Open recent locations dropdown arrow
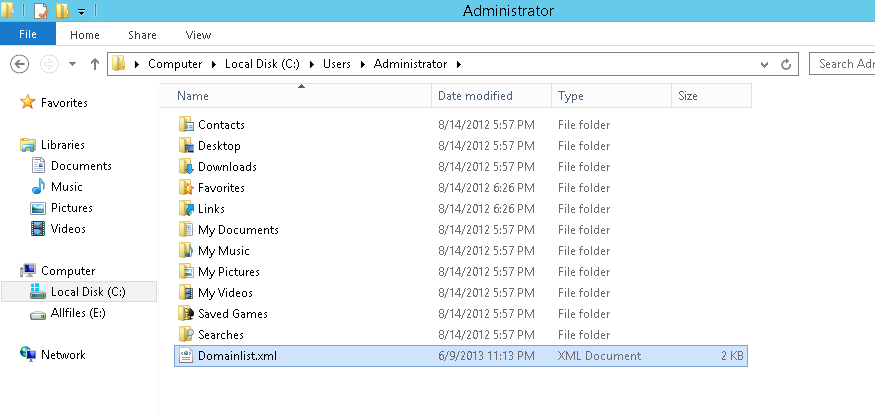This screenshot has width=875, height=414. pyautogui.click(x=72, y=64)
